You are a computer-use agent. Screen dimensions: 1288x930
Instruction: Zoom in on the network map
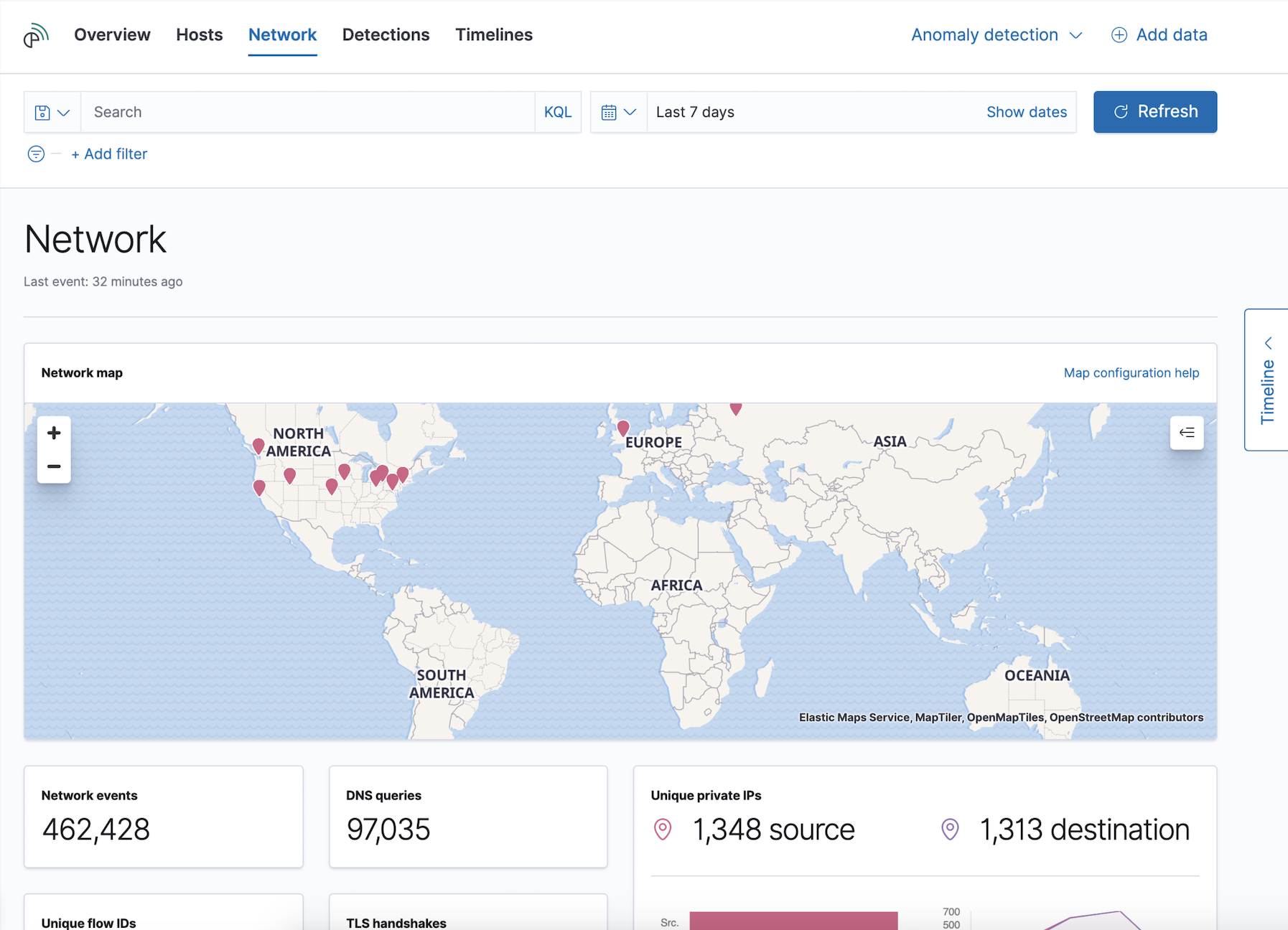tap(54, 433)
